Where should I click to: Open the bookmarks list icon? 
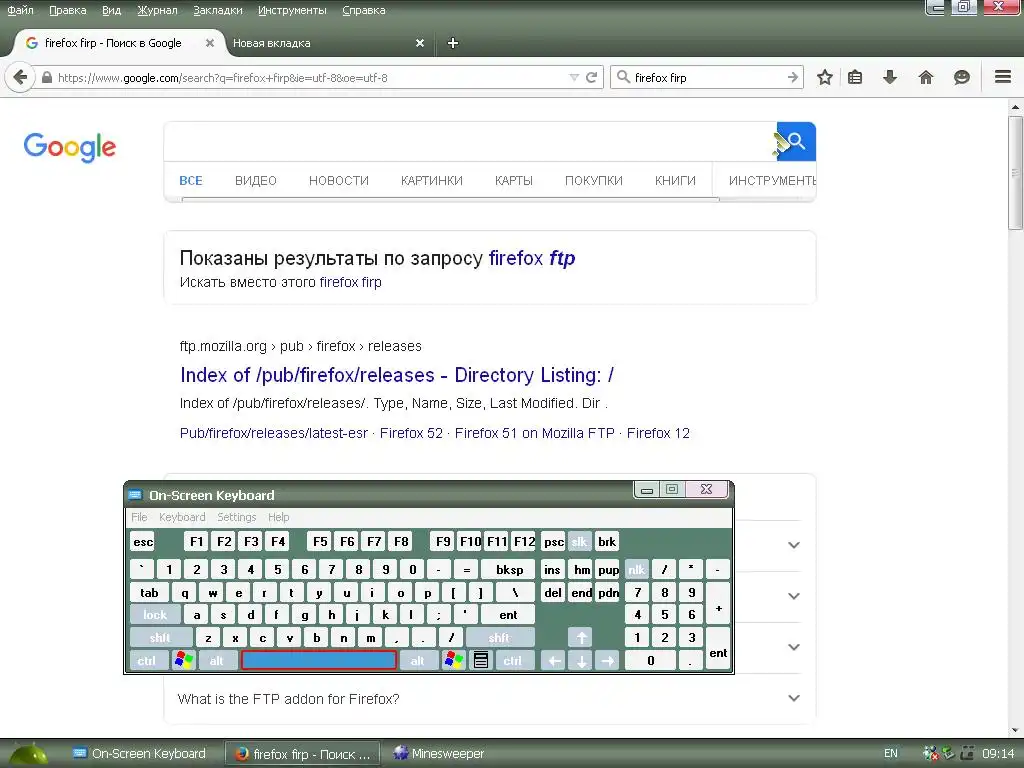pos(855,78)
